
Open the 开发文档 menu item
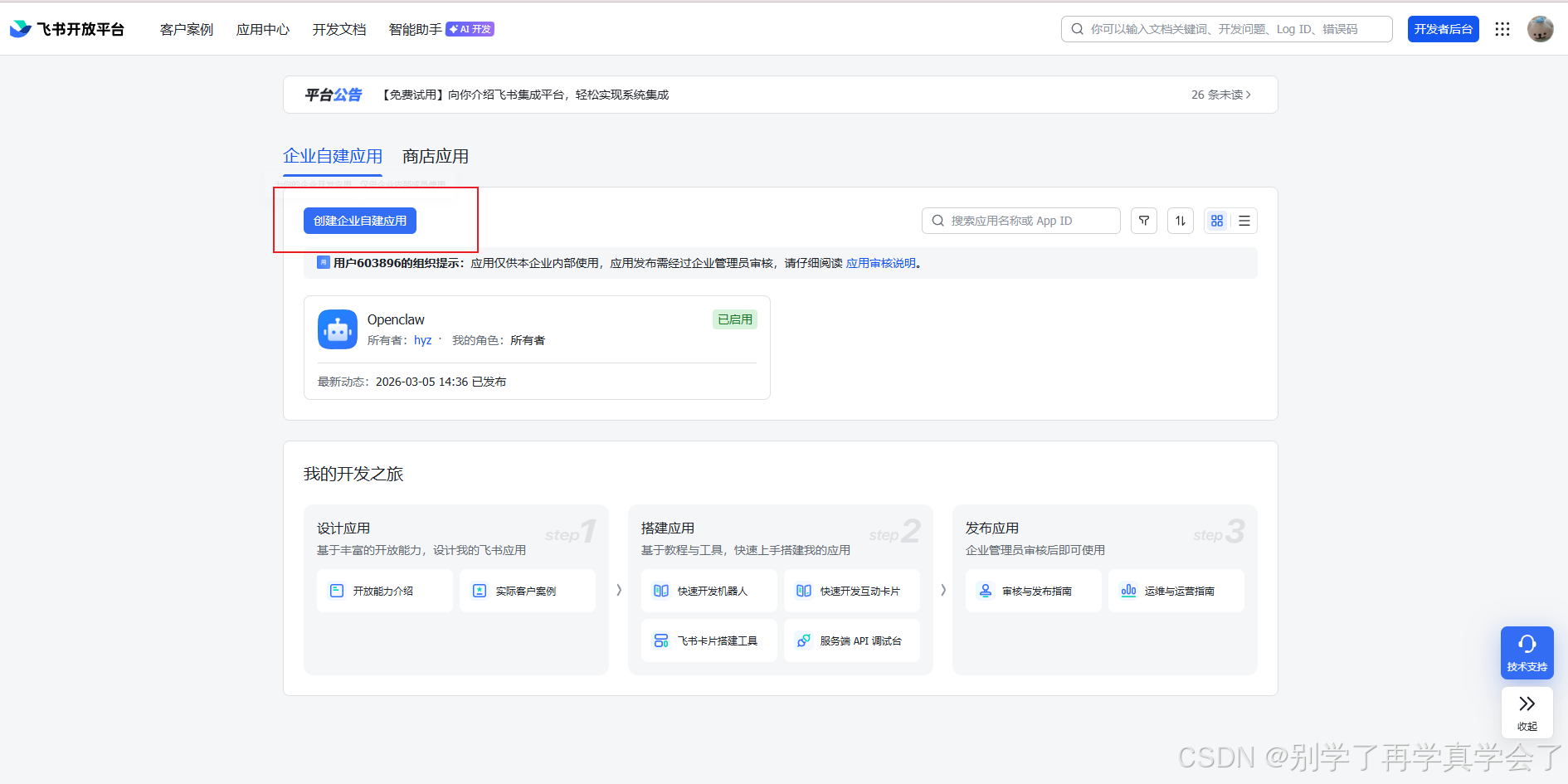pos(338,29)
